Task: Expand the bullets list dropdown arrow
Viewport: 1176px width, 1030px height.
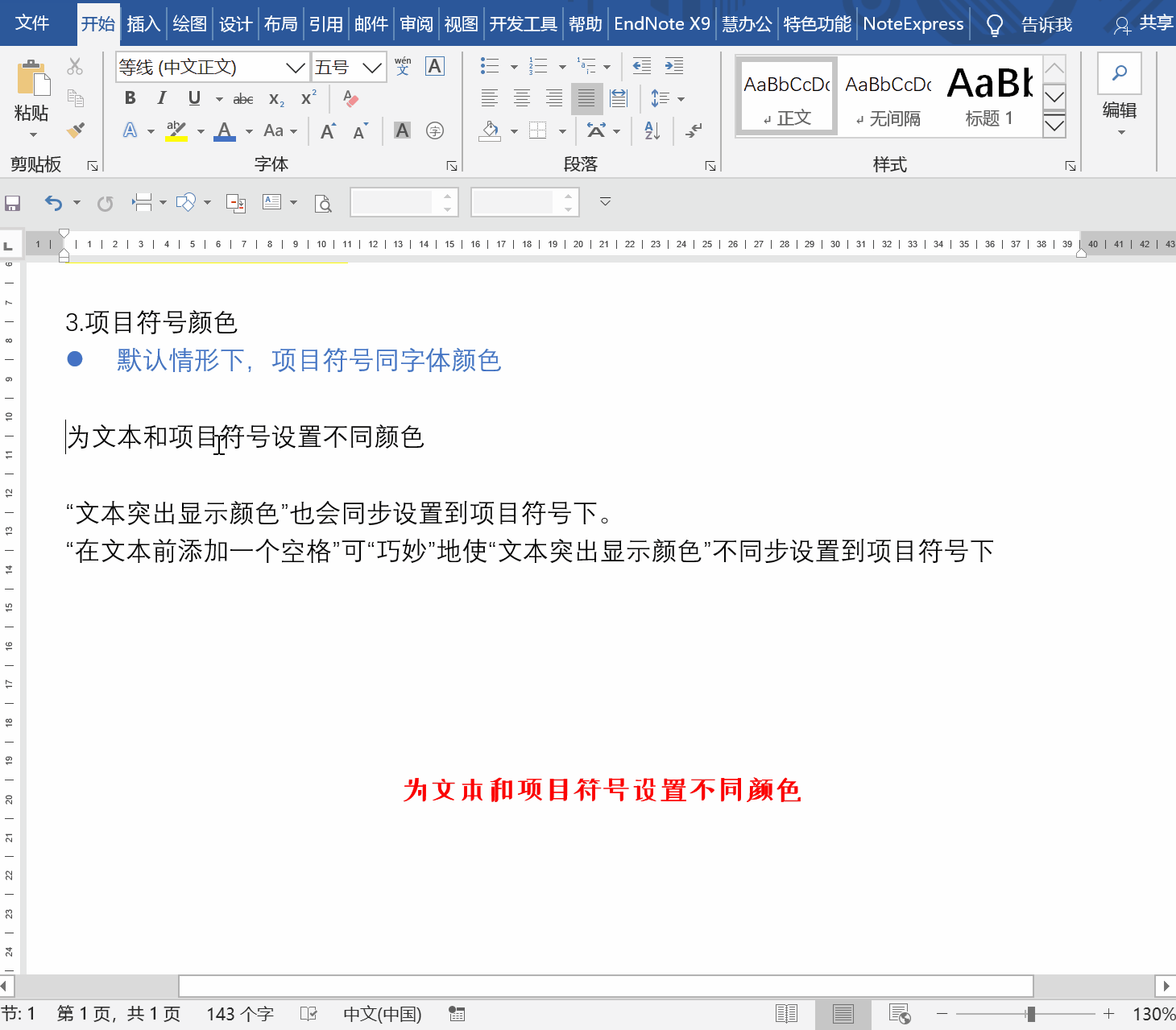Action: pyautogui.click(x=514, y=67)
